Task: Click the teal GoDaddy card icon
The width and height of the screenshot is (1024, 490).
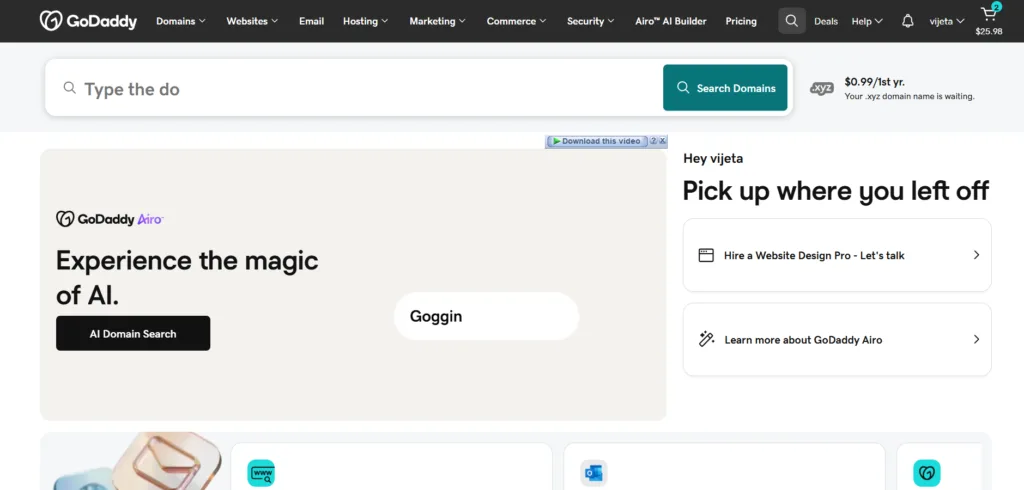Action: pyautogui.click(x=926, y=472)
